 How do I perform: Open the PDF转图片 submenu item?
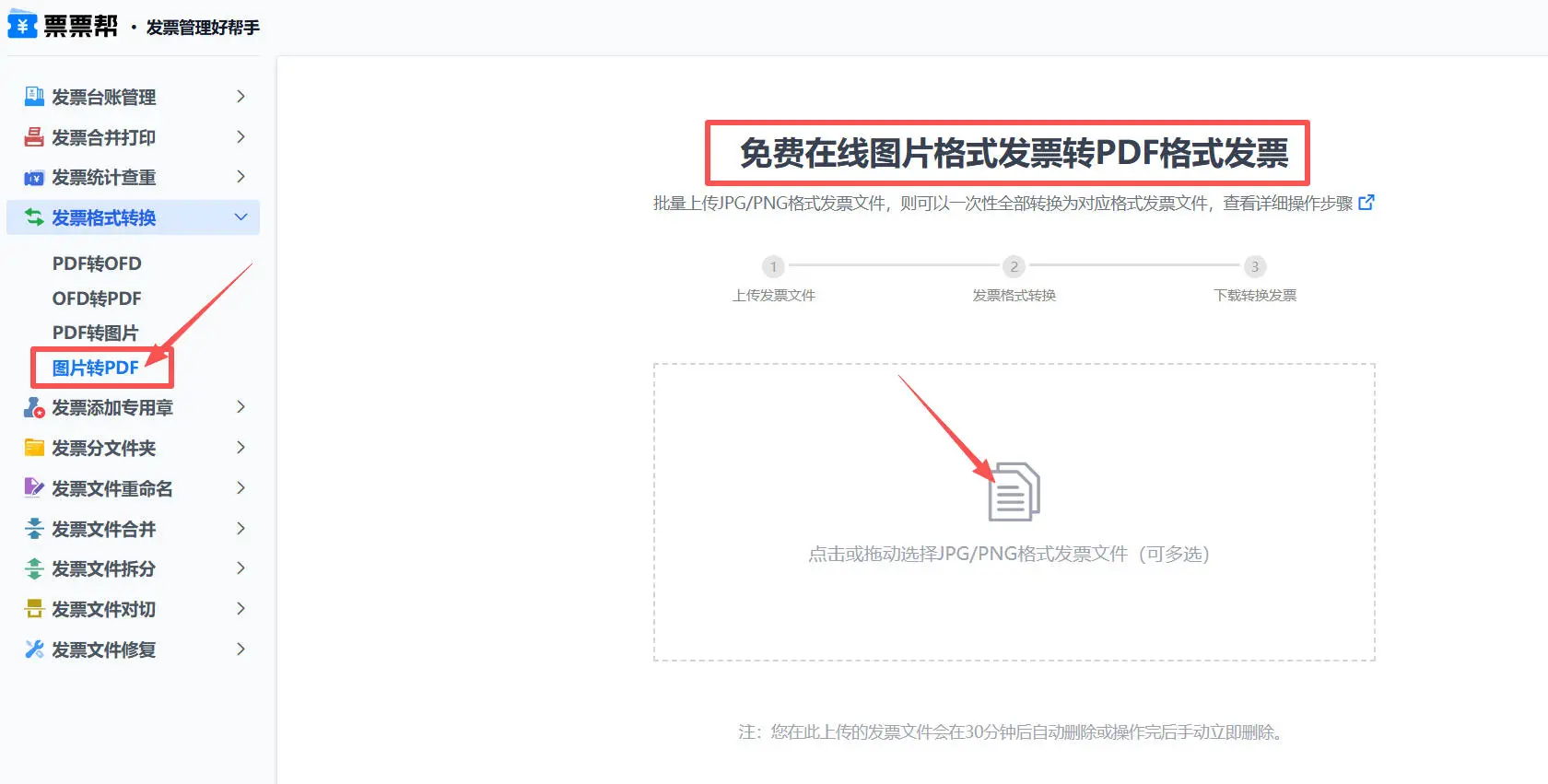[95, 333]
